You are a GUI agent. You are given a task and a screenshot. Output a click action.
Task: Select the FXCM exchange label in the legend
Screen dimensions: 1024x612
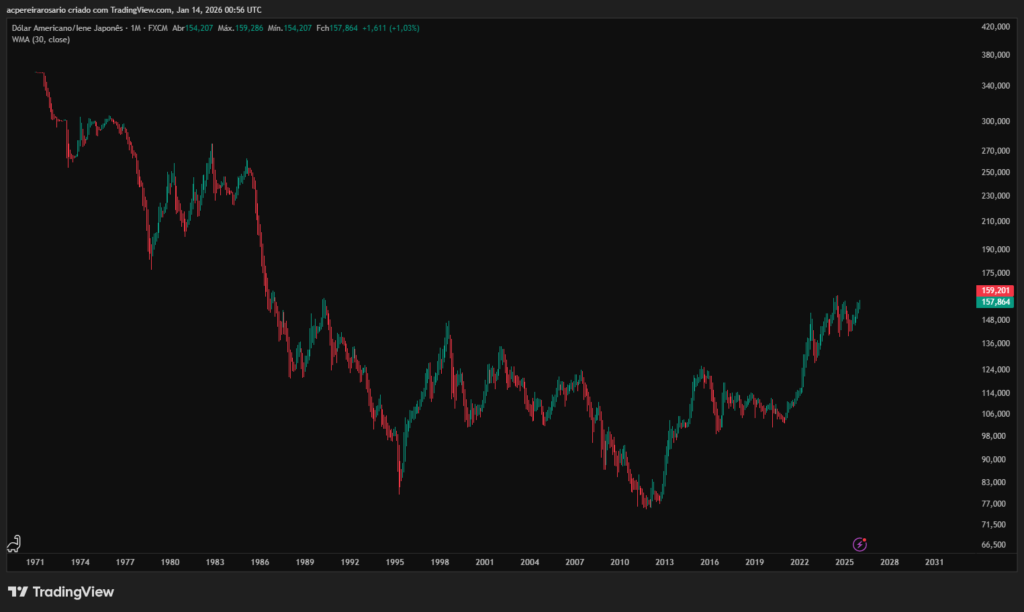(x=157, y=28)
